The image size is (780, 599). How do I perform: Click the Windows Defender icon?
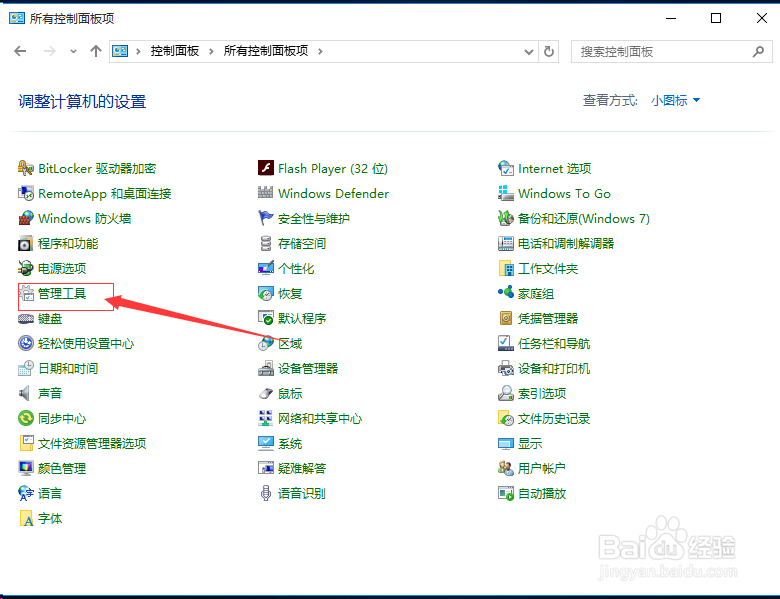tap(266, 193)
